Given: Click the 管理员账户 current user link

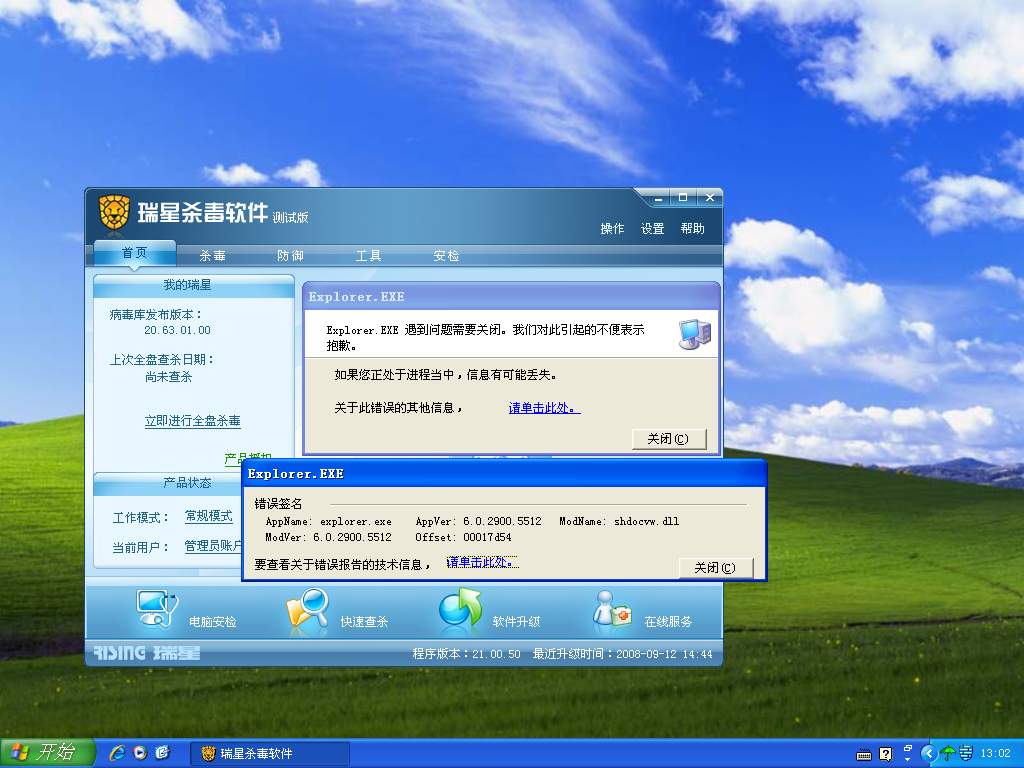Looking at the screenshot, I should coord(213,546).
